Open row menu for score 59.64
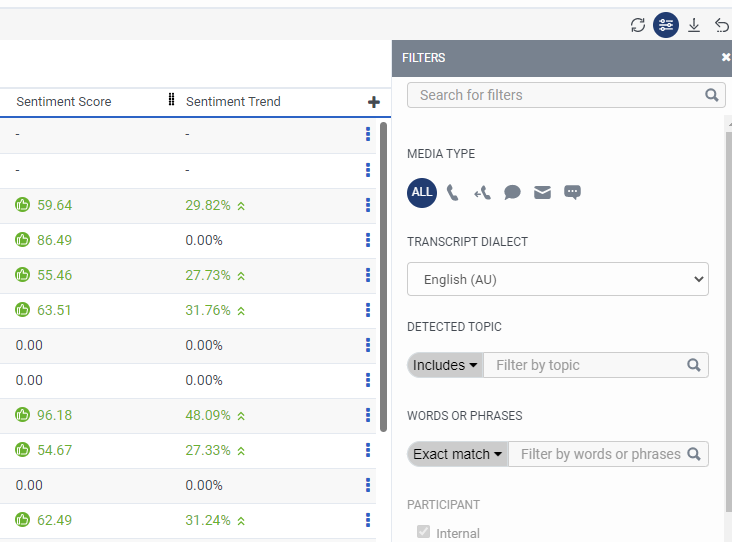Viewport: 732px width, 542px height. 368,205
